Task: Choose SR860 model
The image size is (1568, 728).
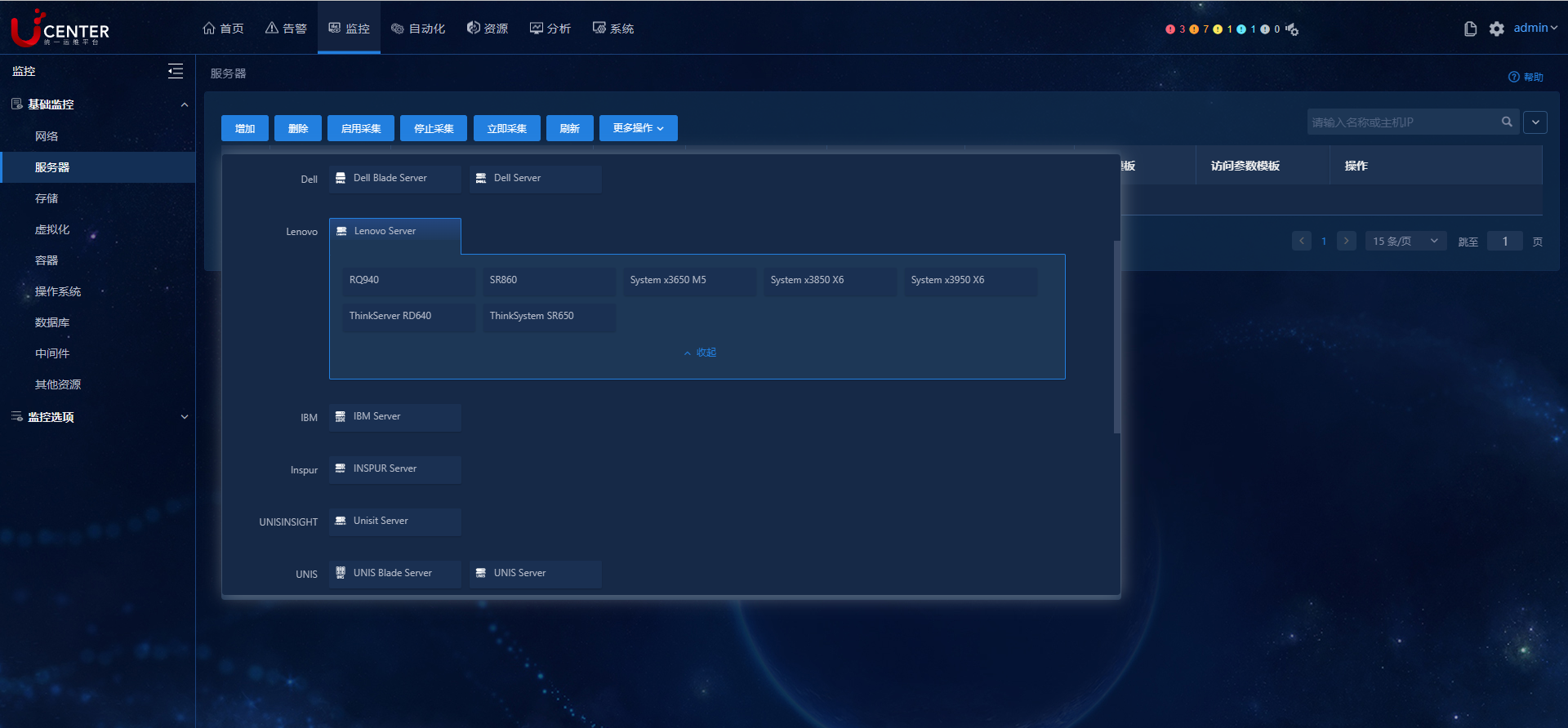Action: [549, 281]
